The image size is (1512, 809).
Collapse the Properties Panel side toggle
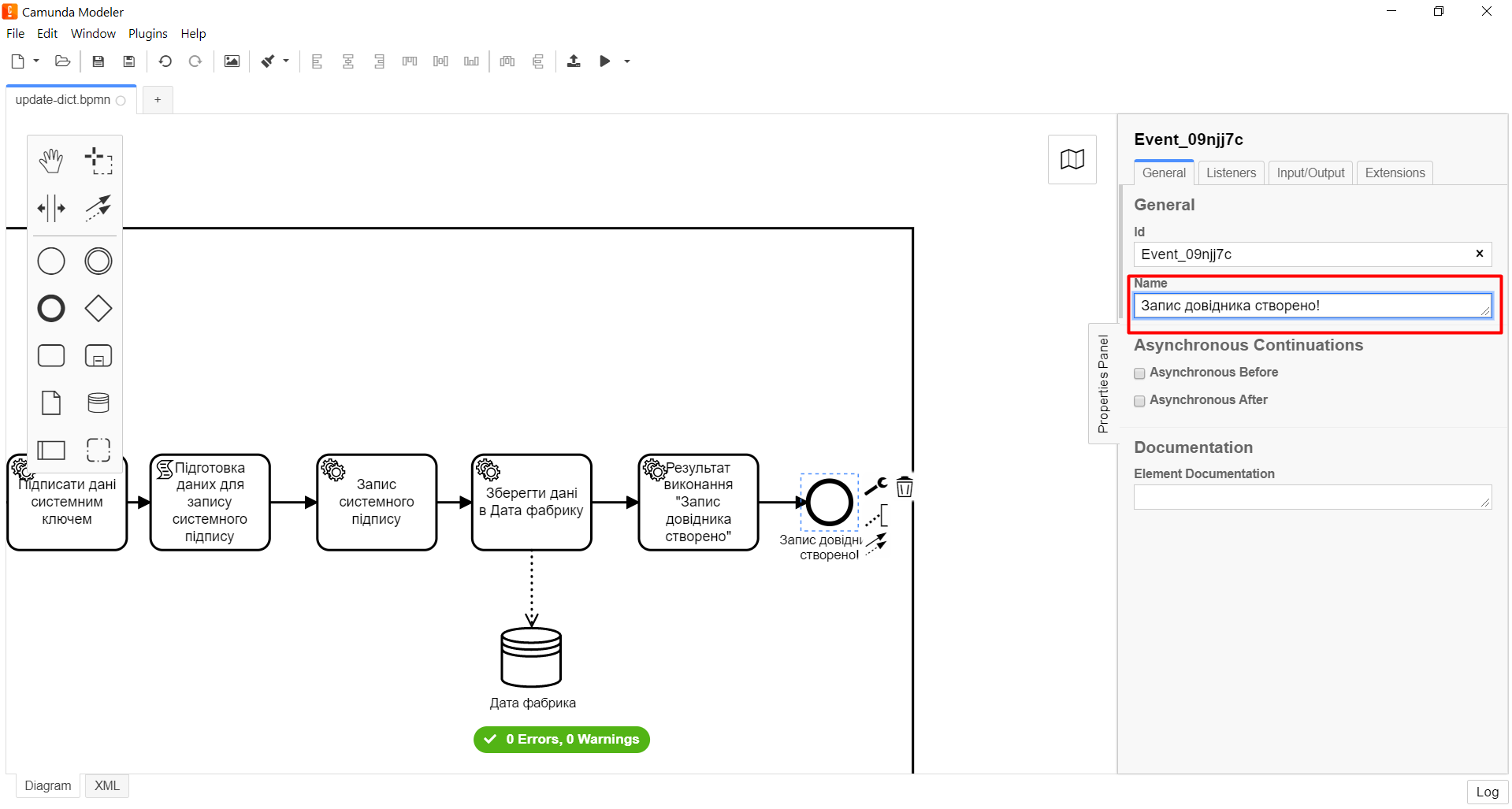[1102, 384]
